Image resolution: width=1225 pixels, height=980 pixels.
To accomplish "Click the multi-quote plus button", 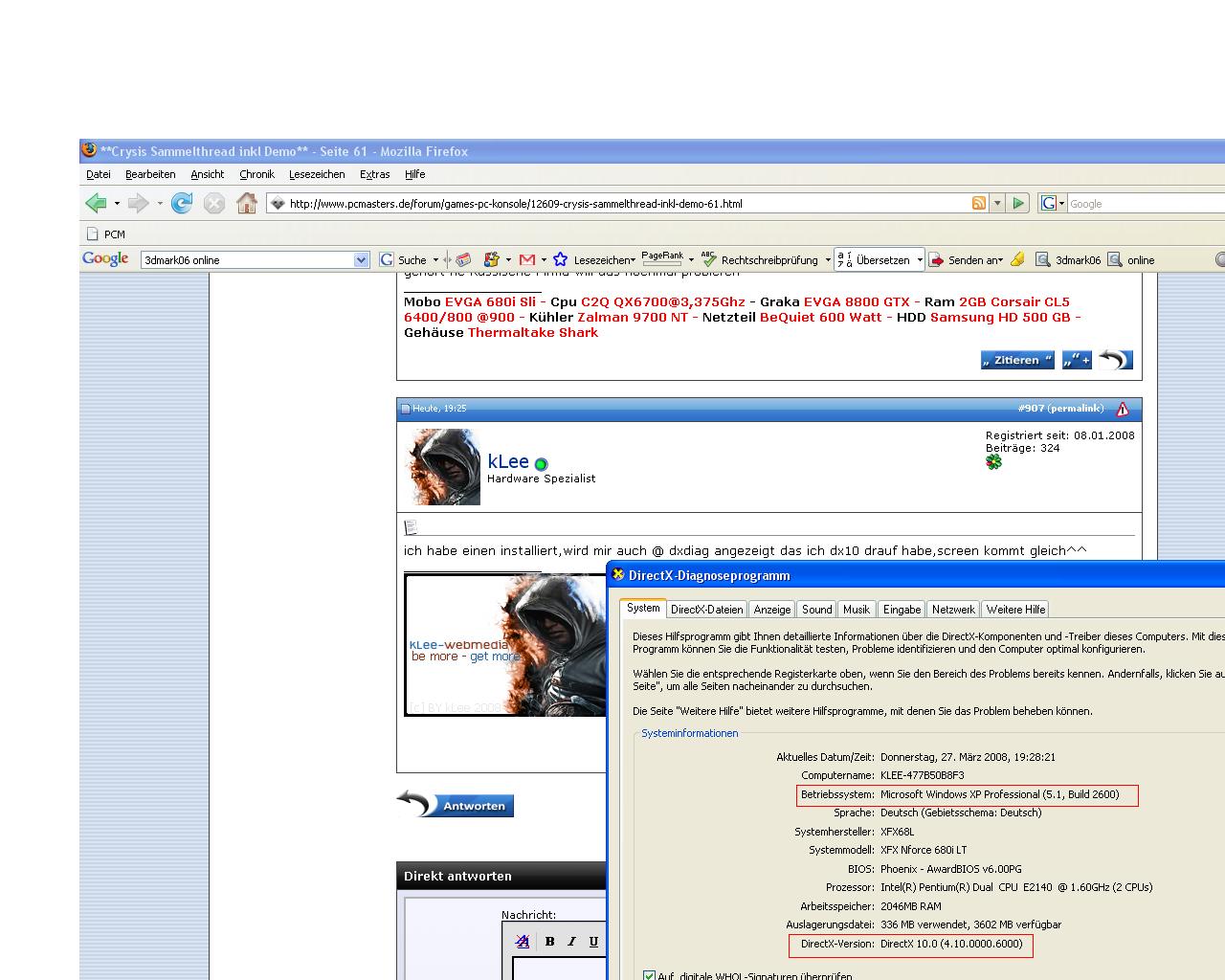I will (x=1077, y=360).
